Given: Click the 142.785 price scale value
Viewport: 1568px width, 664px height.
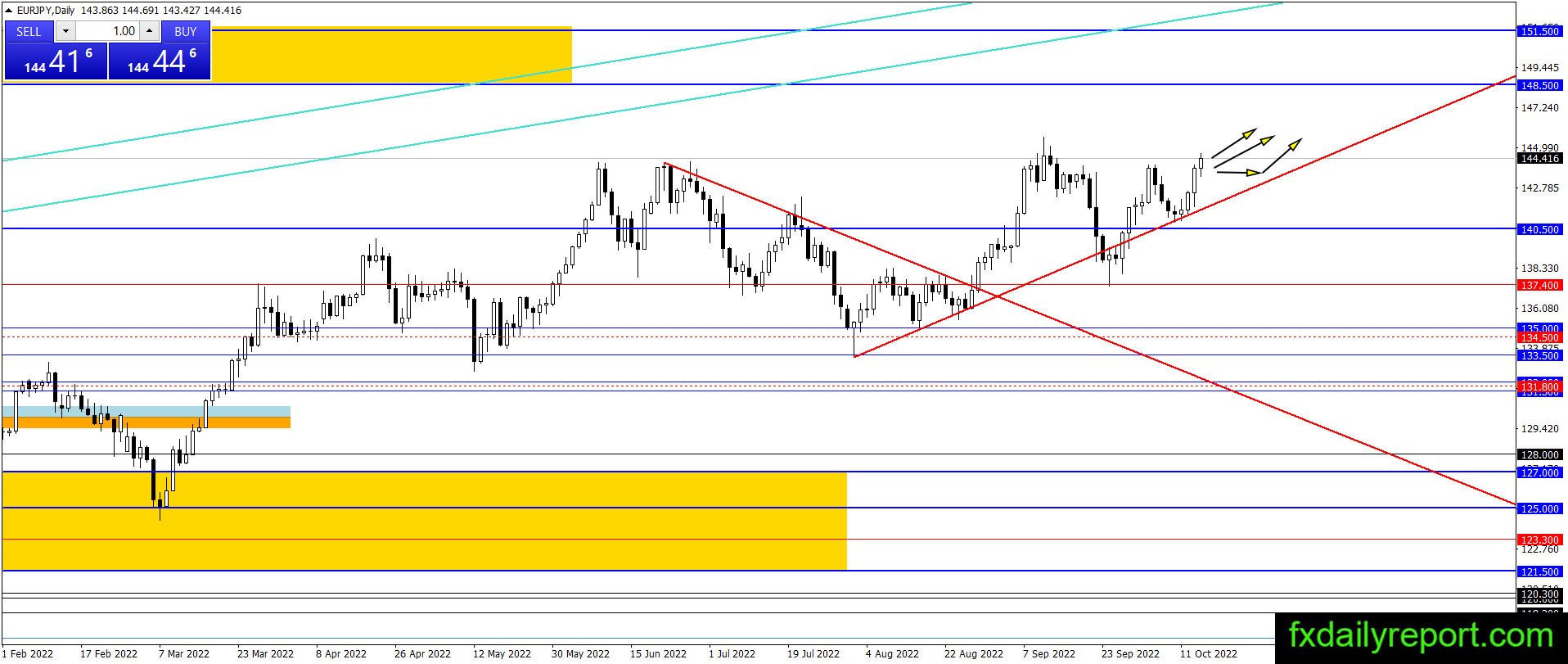Looking at the screenshot, I should (1539, 187).
